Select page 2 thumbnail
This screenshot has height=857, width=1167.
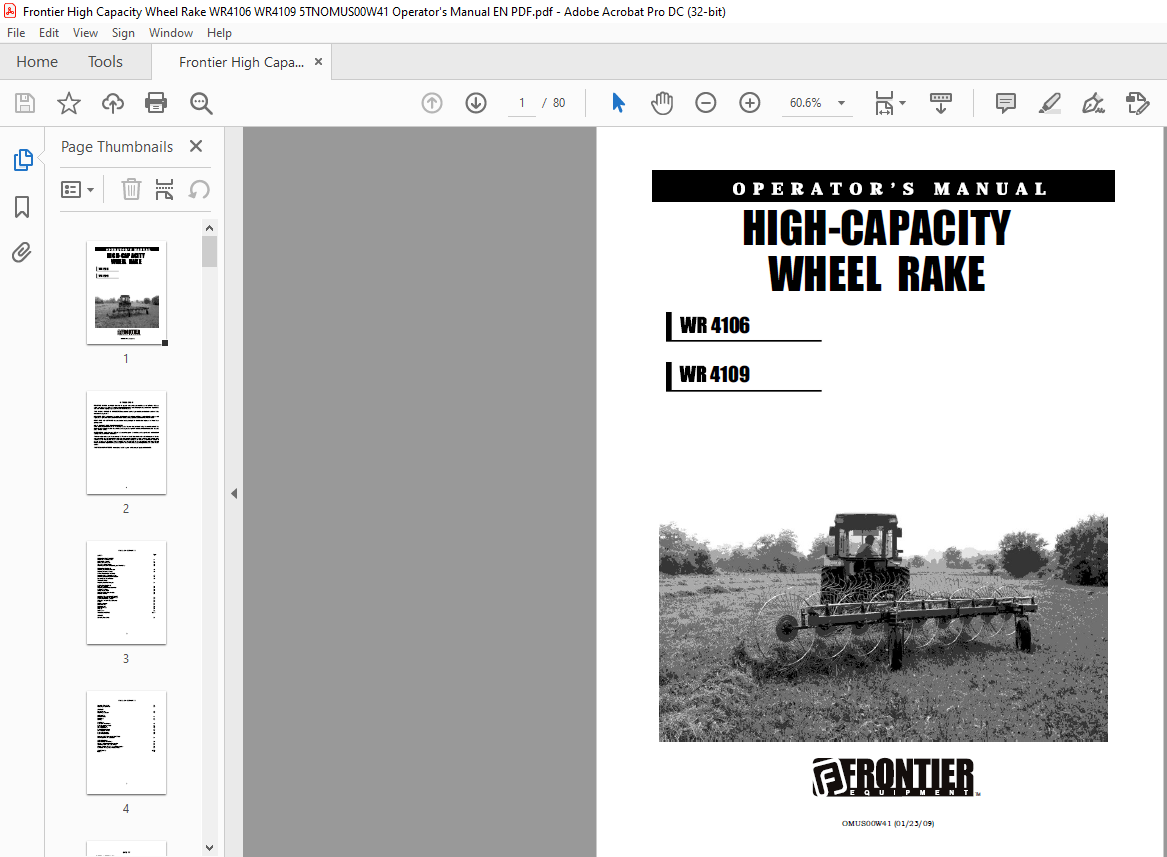pos(127,442)
